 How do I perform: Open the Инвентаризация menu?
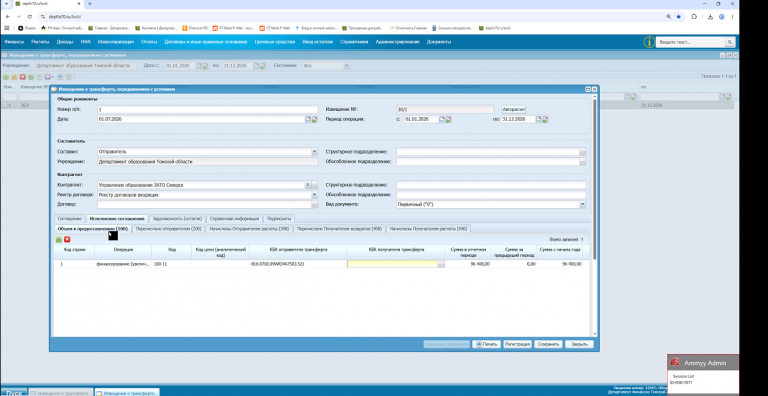pos(116,42)
